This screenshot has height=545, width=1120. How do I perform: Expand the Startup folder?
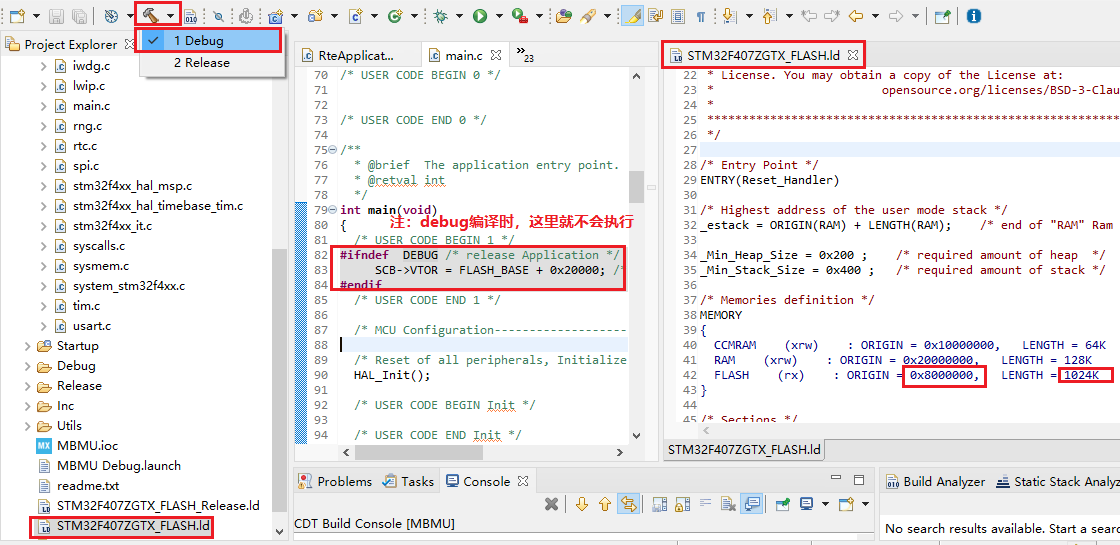coord(27,346)
